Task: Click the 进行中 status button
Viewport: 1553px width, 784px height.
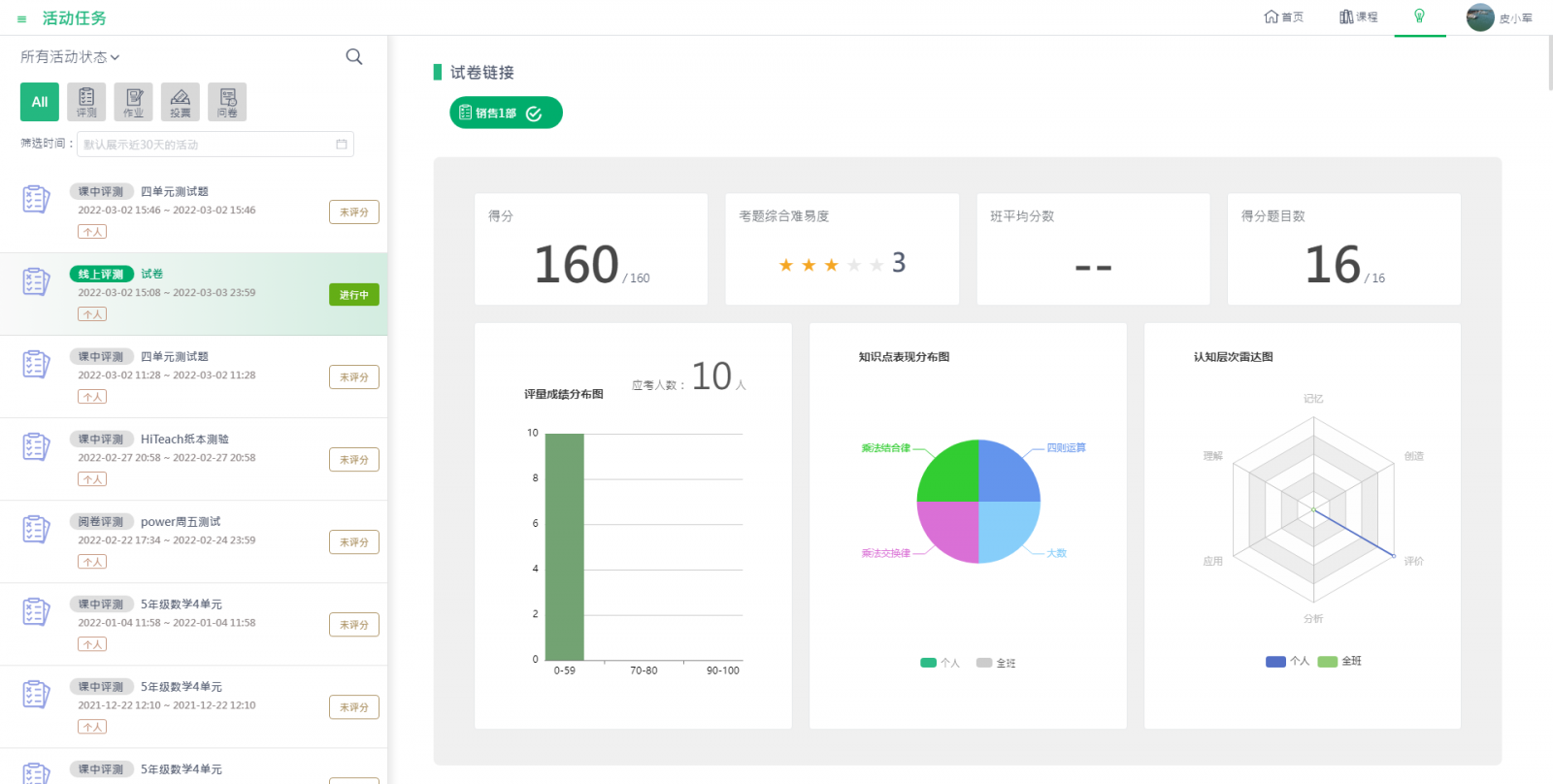Action: click(353, 295)
